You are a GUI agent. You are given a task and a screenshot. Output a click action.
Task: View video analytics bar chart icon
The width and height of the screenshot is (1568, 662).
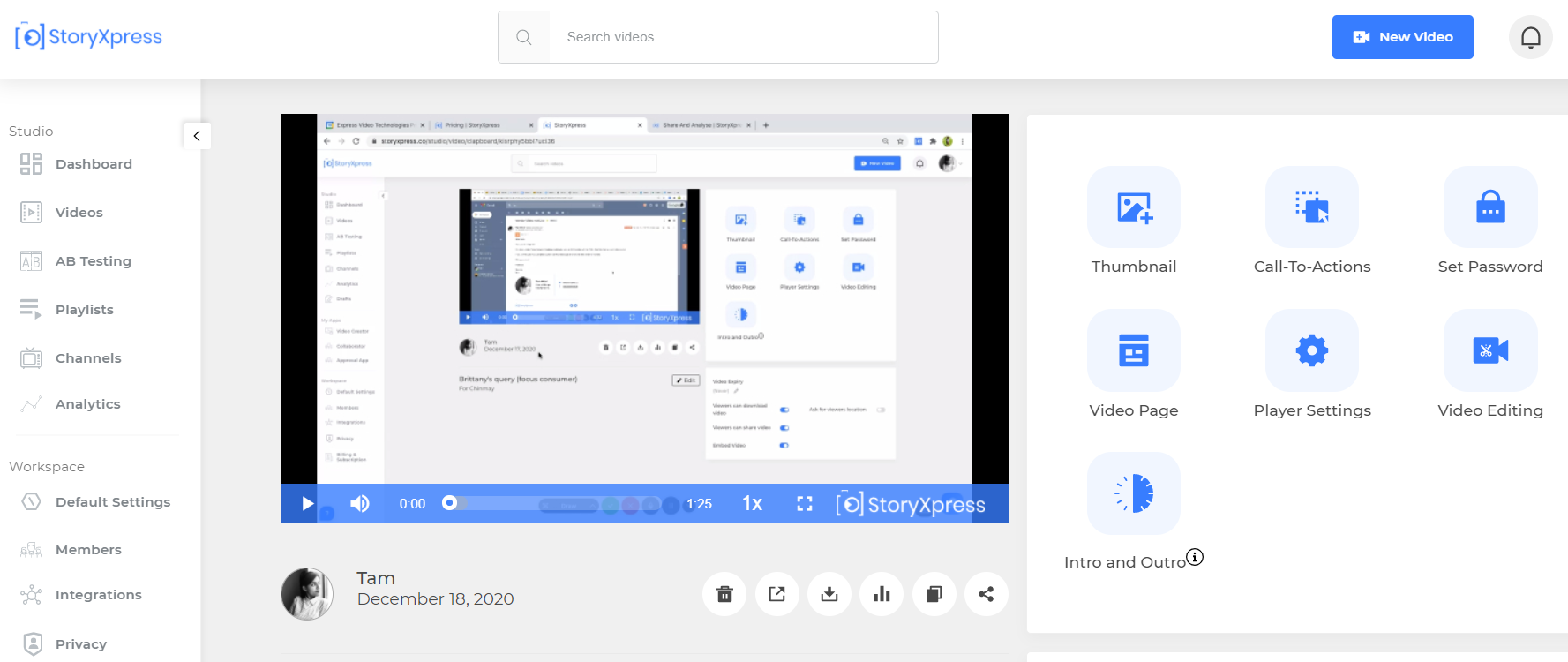coord(882,594)
